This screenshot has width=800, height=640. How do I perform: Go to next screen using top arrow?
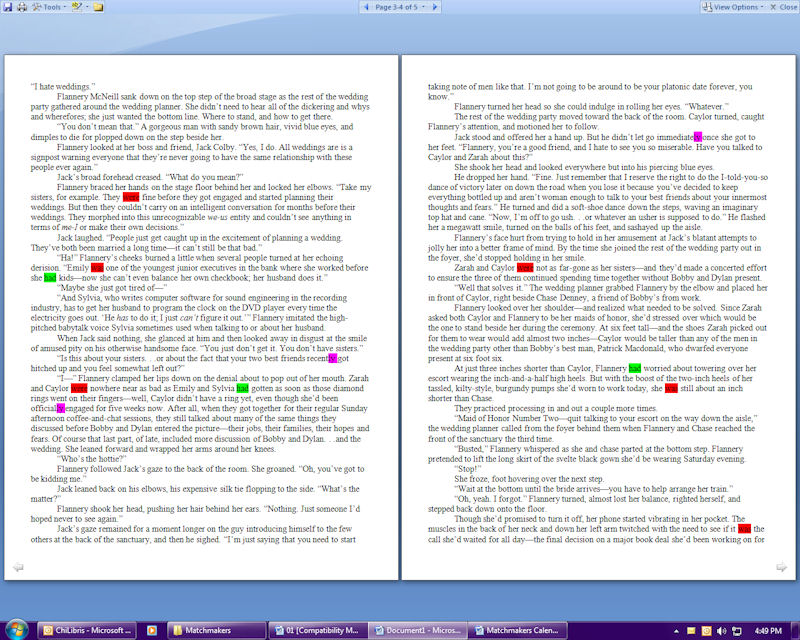435,7
